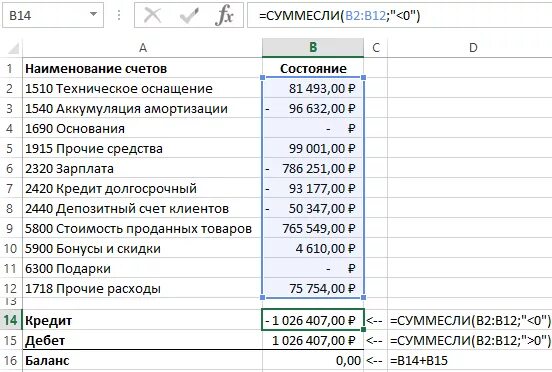
Task: Click the Дебет total '1 026 407,00 ₽'
Action: 313,340
